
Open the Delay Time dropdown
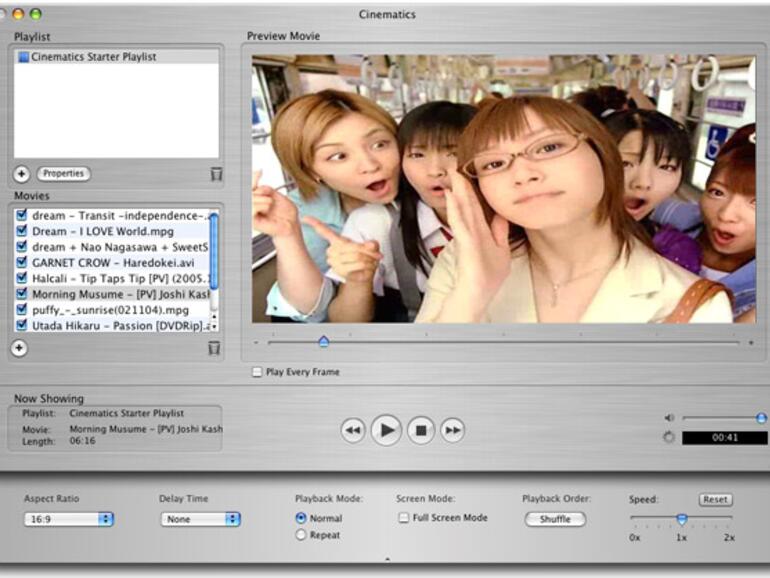coord(200,519)
